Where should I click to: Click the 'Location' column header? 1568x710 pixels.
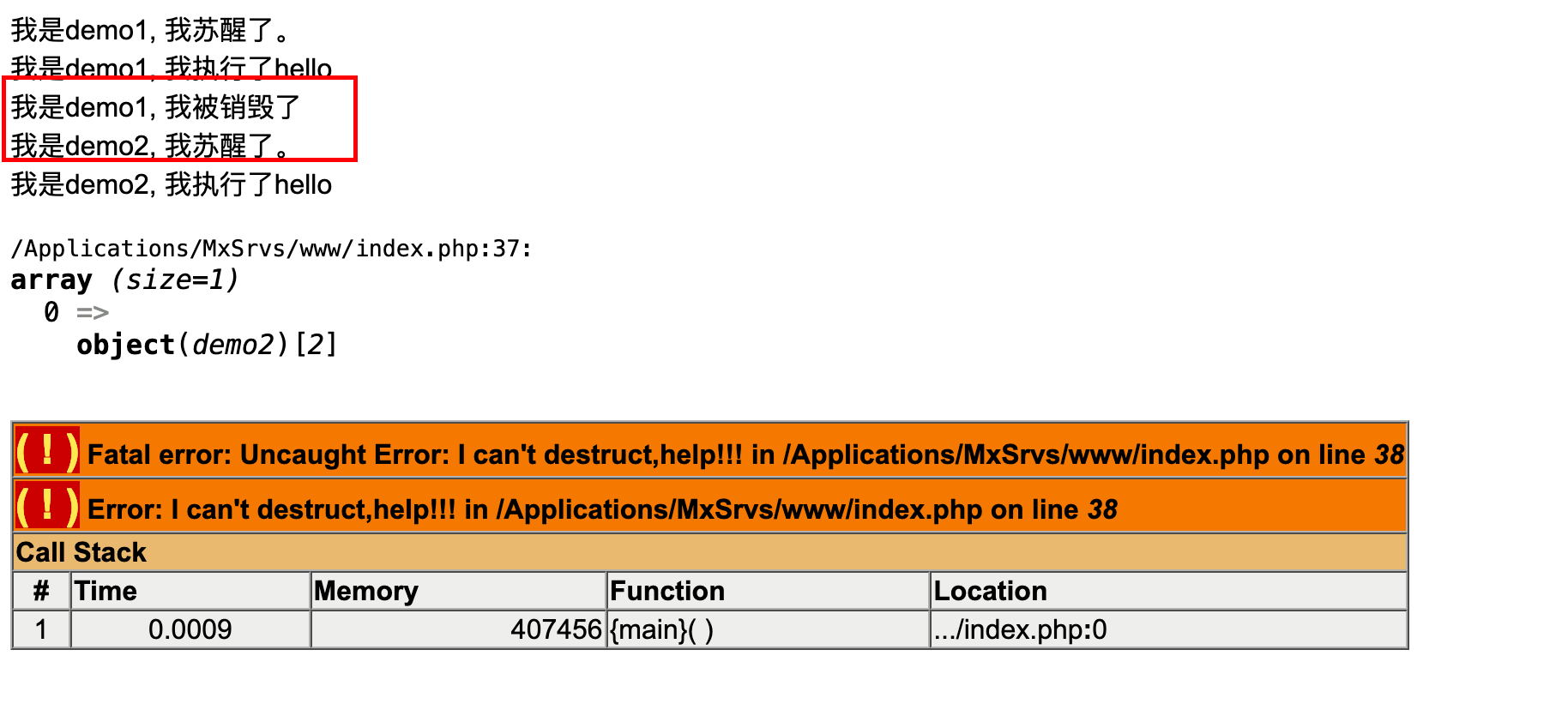coord(1169,591)
